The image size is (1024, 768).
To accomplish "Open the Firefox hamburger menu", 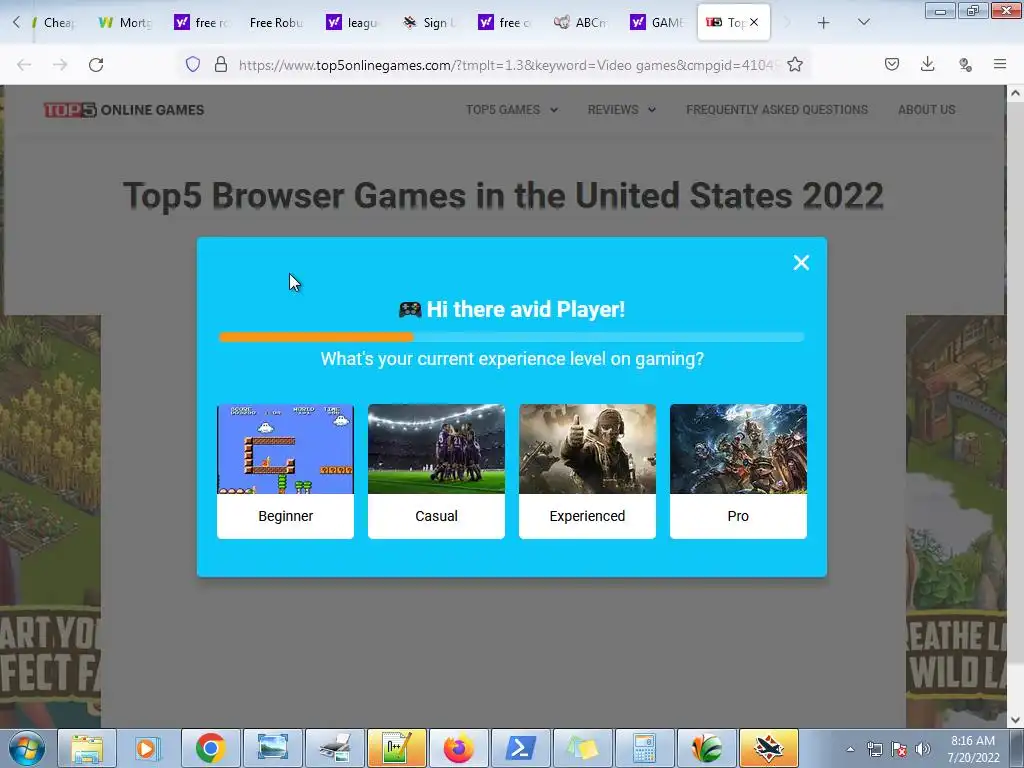I will pos(1000,64).
